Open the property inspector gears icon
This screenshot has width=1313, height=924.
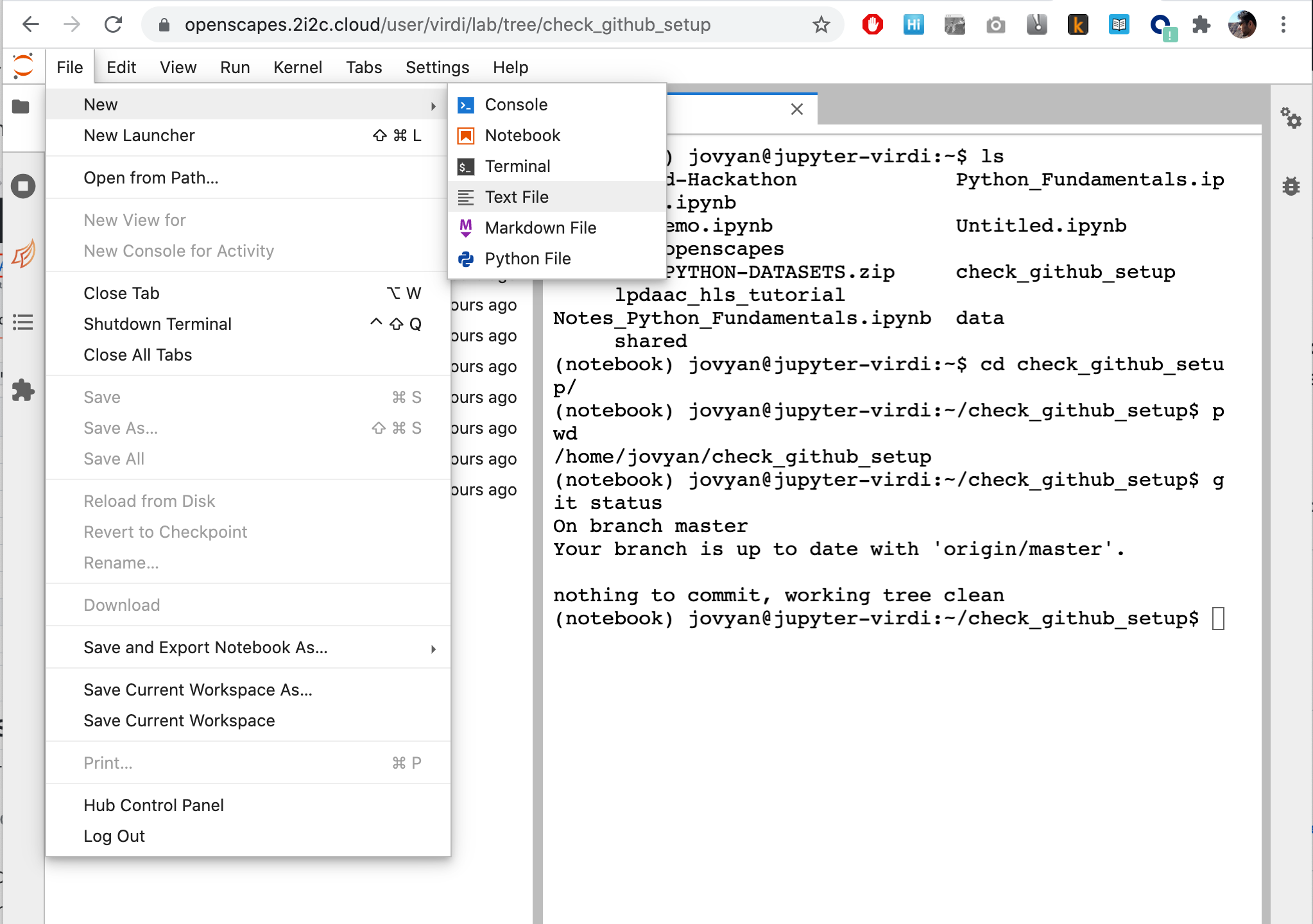(x=1292, y=119)
